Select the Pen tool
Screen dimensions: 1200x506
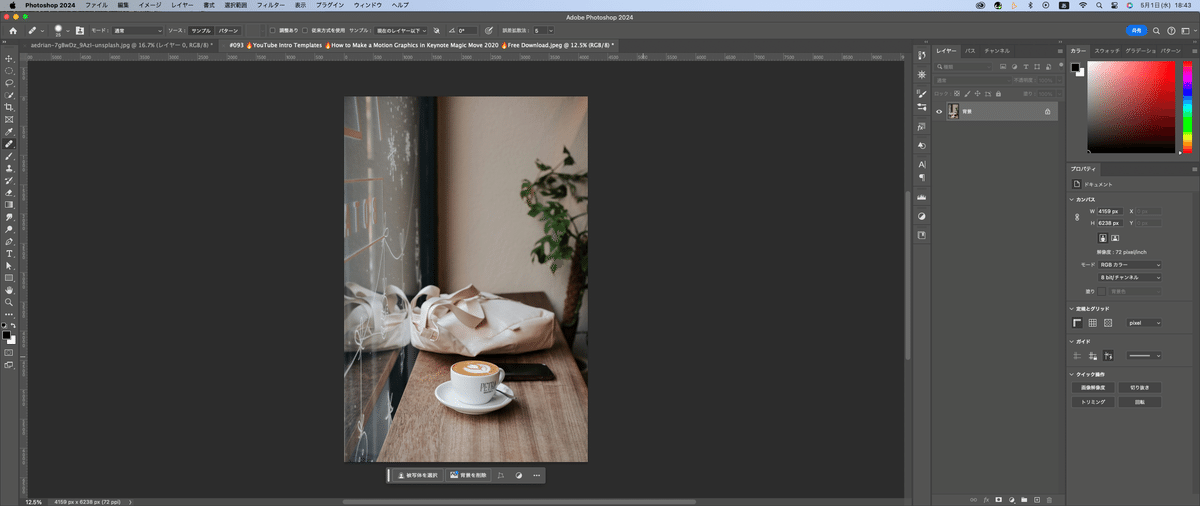coord(9,241)
